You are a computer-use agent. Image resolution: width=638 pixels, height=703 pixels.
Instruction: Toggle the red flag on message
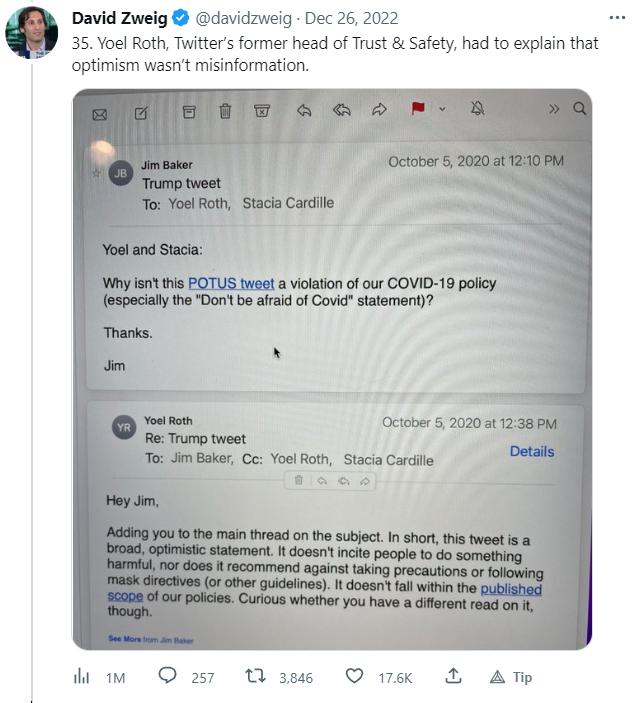pyautogui.click(x=419, y=109)
